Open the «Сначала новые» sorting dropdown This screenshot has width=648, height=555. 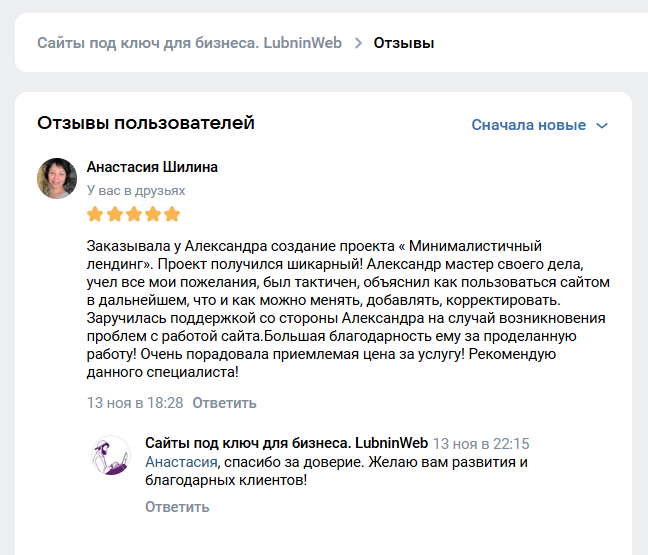pos(529,125)
